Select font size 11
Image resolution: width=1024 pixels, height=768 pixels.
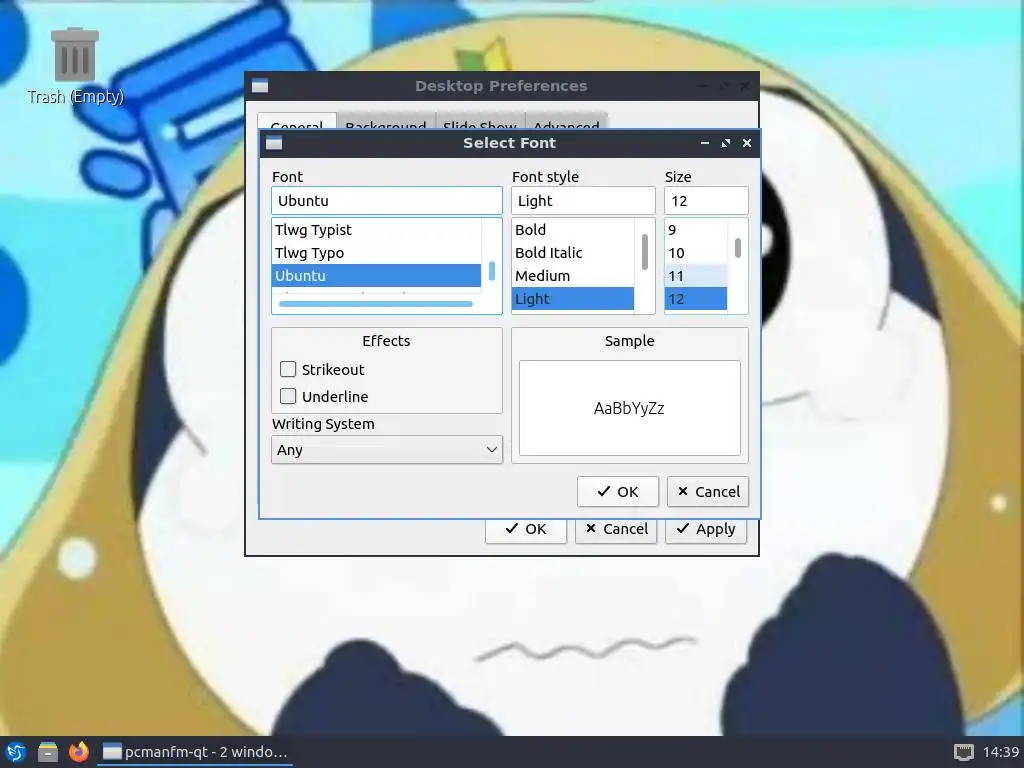tap(696, 276)
